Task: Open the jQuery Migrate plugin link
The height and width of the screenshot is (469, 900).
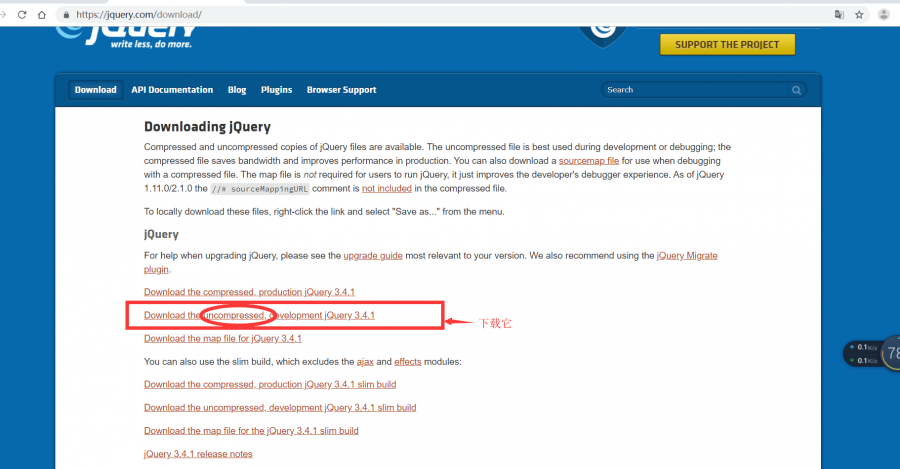Action: click(x=687, y=255)
